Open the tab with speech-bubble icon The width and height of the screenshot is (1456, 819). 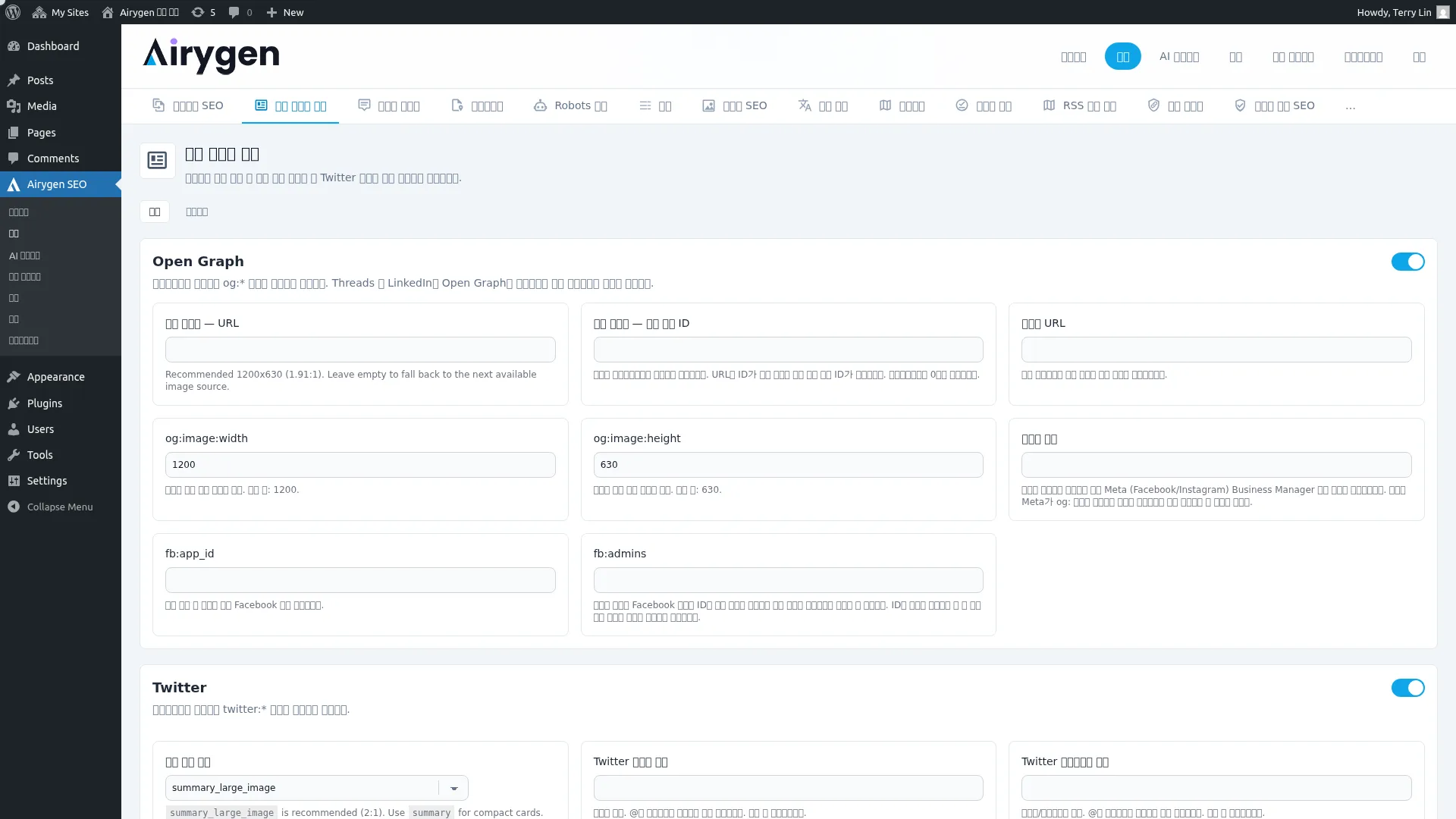[x=389, y=105]
